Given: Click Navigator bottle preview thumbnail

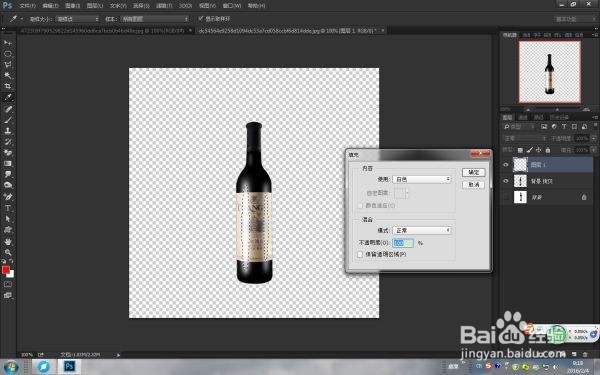Looking at the screenshot, I should (549, 72).
